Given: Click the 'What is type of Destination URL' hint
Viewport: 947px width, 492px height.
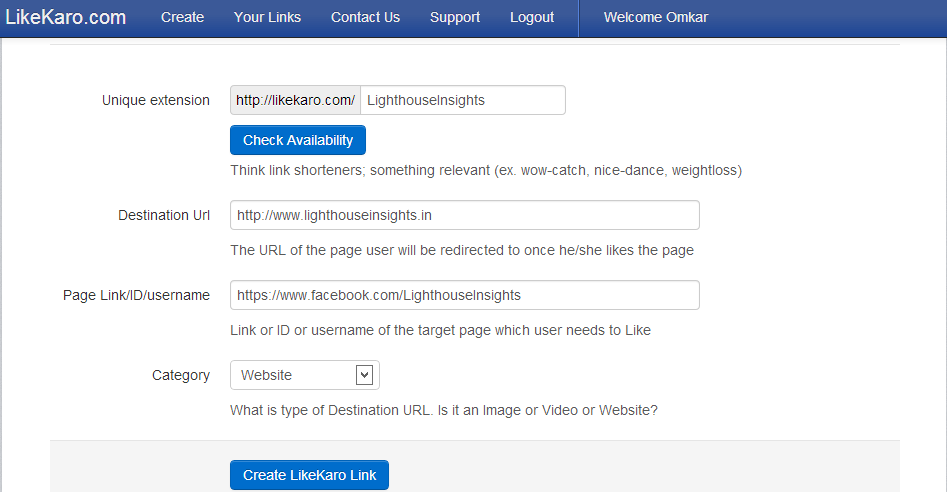Looking at the screenshot, I should tap(443, 410).
